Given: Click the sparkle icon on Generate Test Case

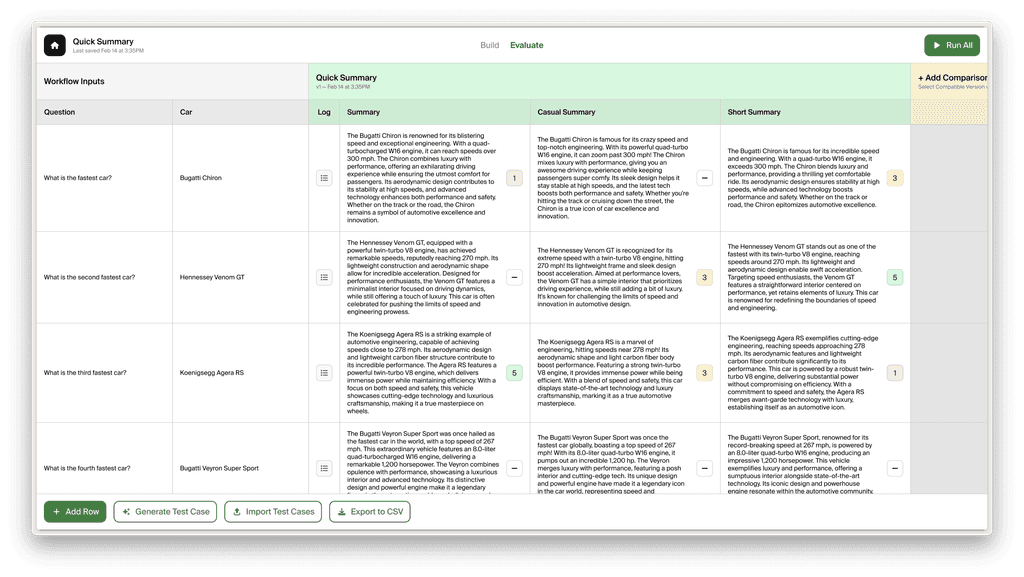Looking at the screenshot, I should (x=125, y=511).
